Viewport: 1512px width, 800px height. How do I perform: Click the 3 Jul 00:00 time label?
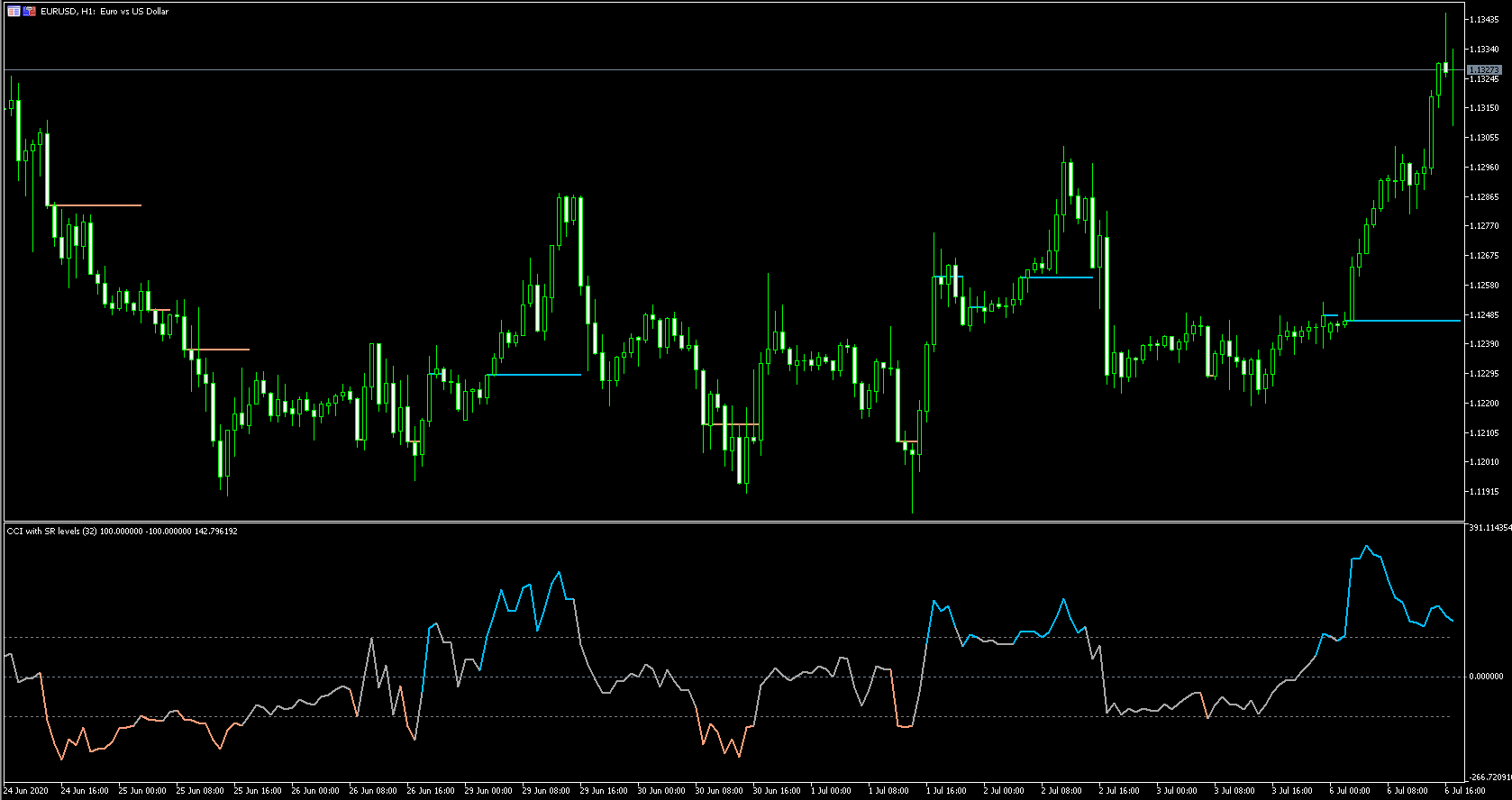[1177, 791]
